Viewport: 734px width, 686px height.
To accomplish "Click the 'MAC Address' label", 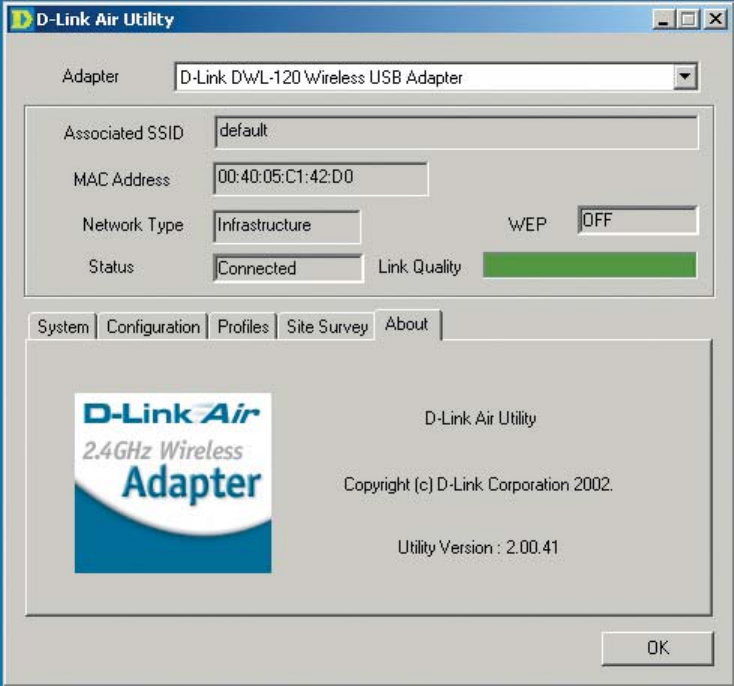I will pos(122,179).
